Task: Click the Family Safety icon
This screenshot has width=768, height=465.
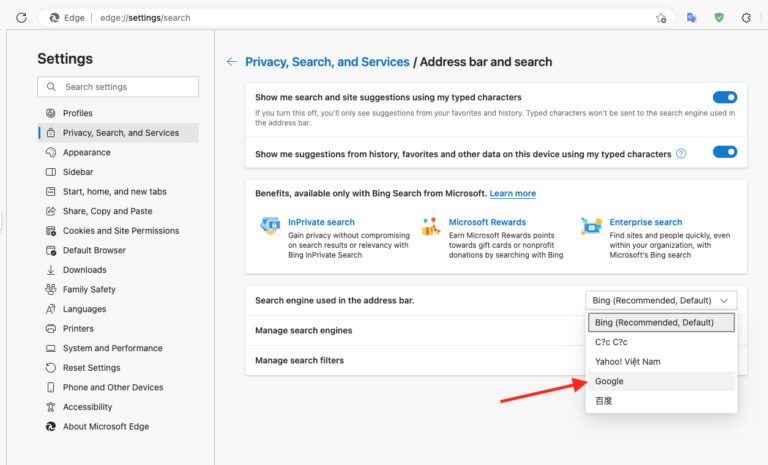Action: 50,290
